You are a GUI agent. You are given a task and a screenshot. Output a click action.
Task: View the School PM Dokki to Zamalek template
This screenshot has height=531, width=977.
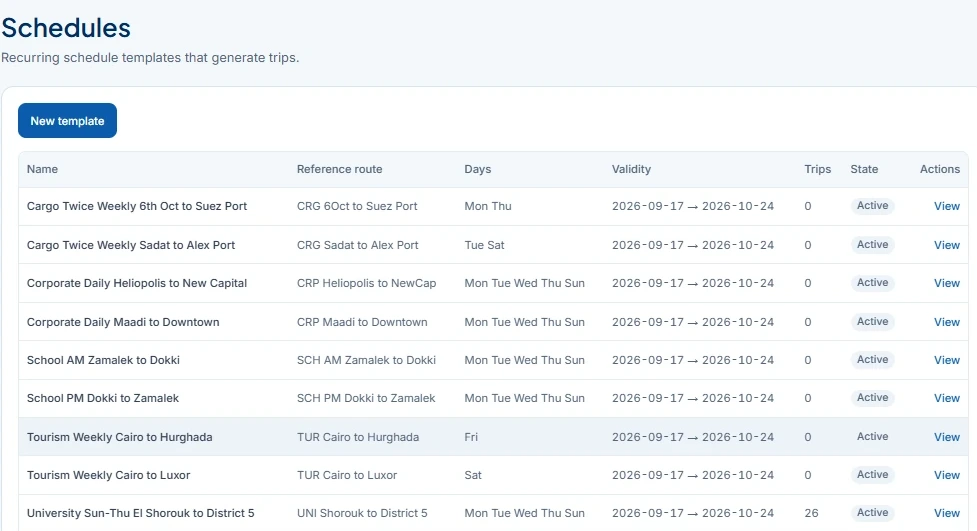pos(946,398)
